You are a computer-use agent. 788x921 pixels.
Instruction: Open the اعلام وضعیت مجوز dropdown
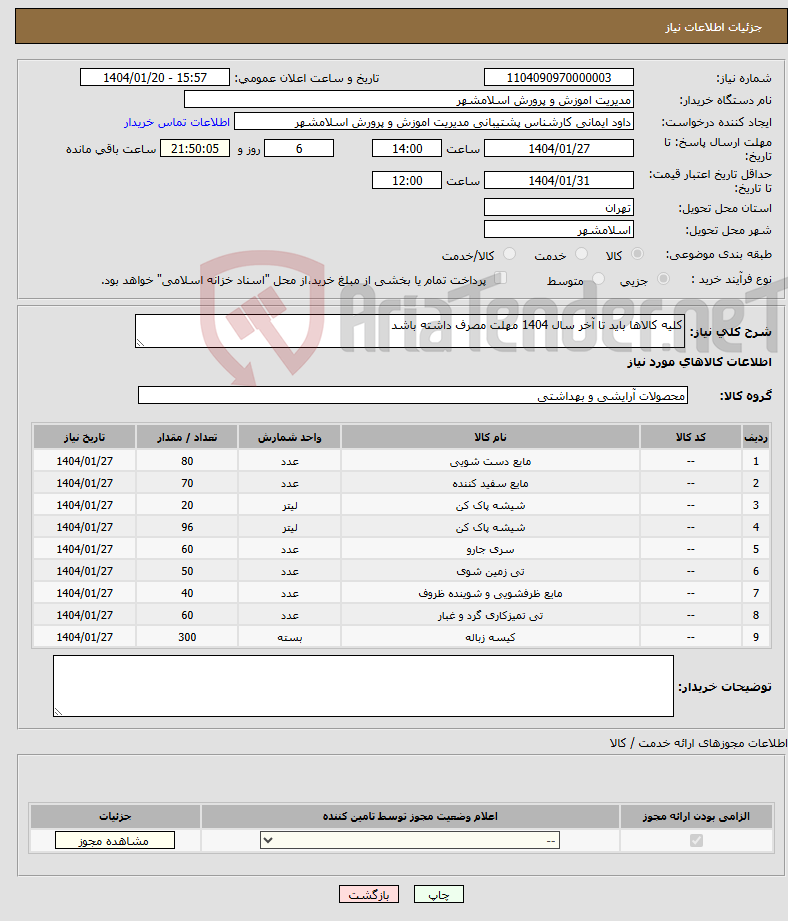[410, 841]
